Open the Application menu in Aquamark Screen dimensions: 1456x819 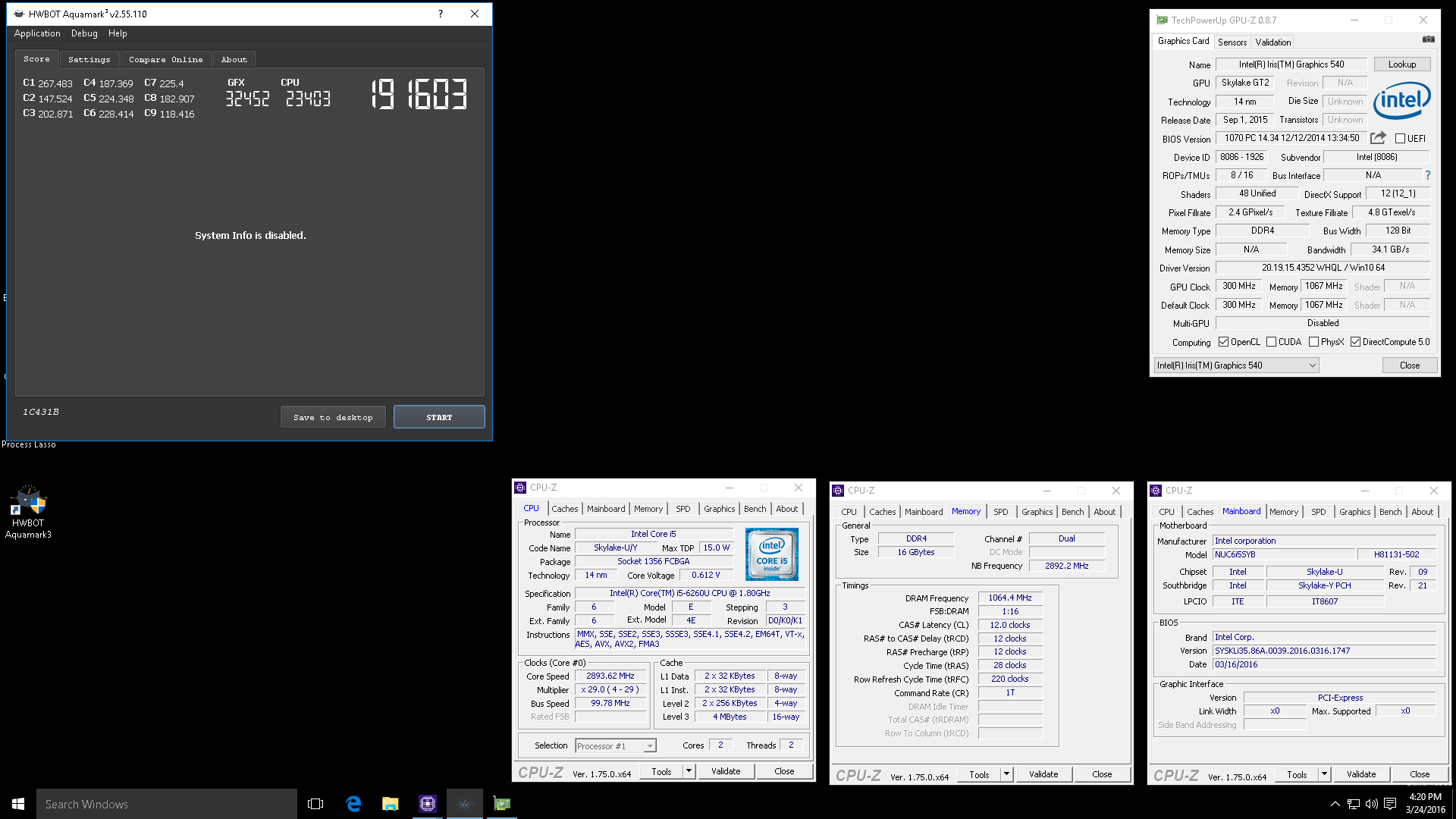37,33
